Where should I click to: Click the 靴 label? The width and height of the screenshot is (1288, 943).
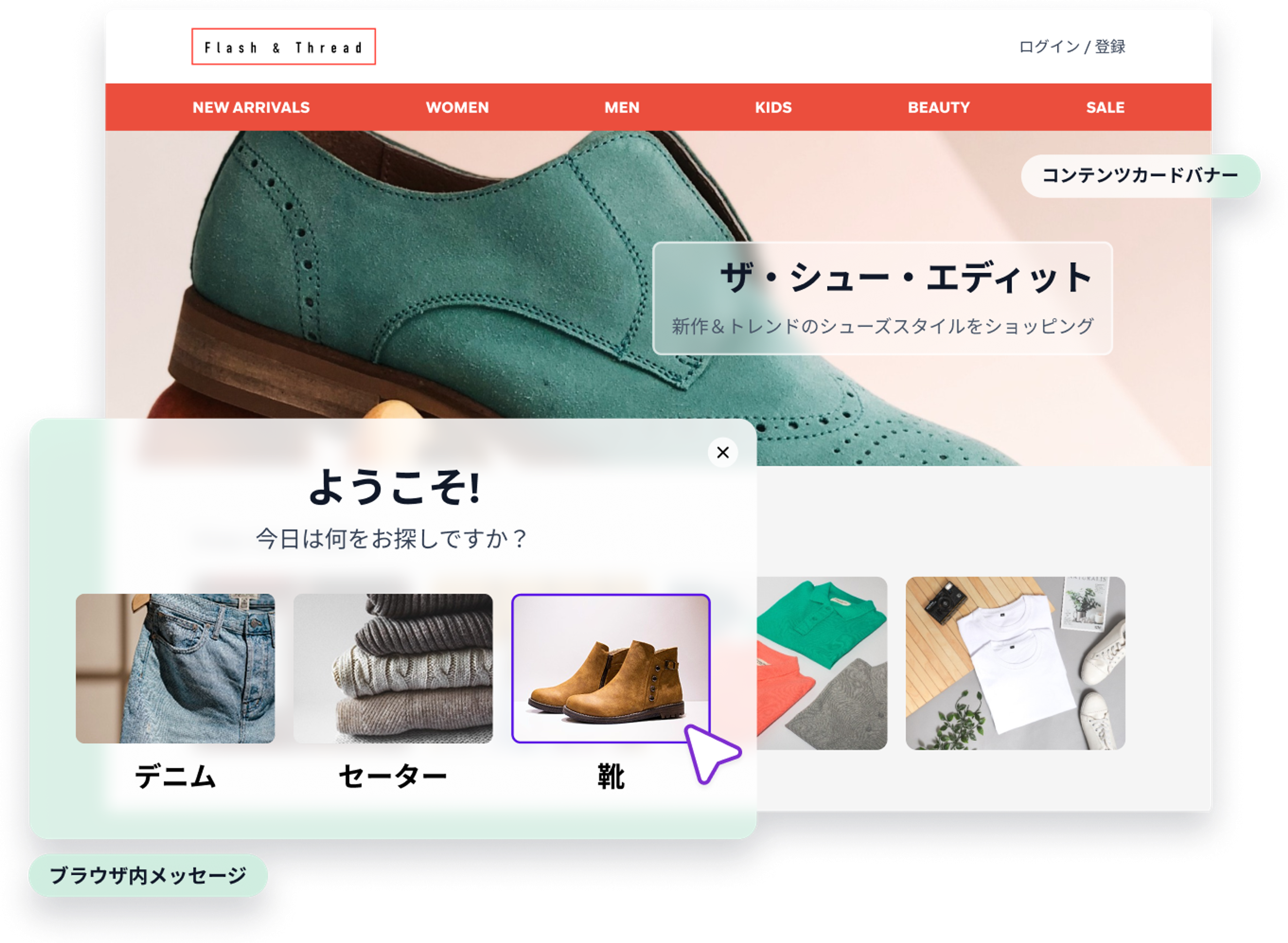pyautogui.click(x=611, y=776)
